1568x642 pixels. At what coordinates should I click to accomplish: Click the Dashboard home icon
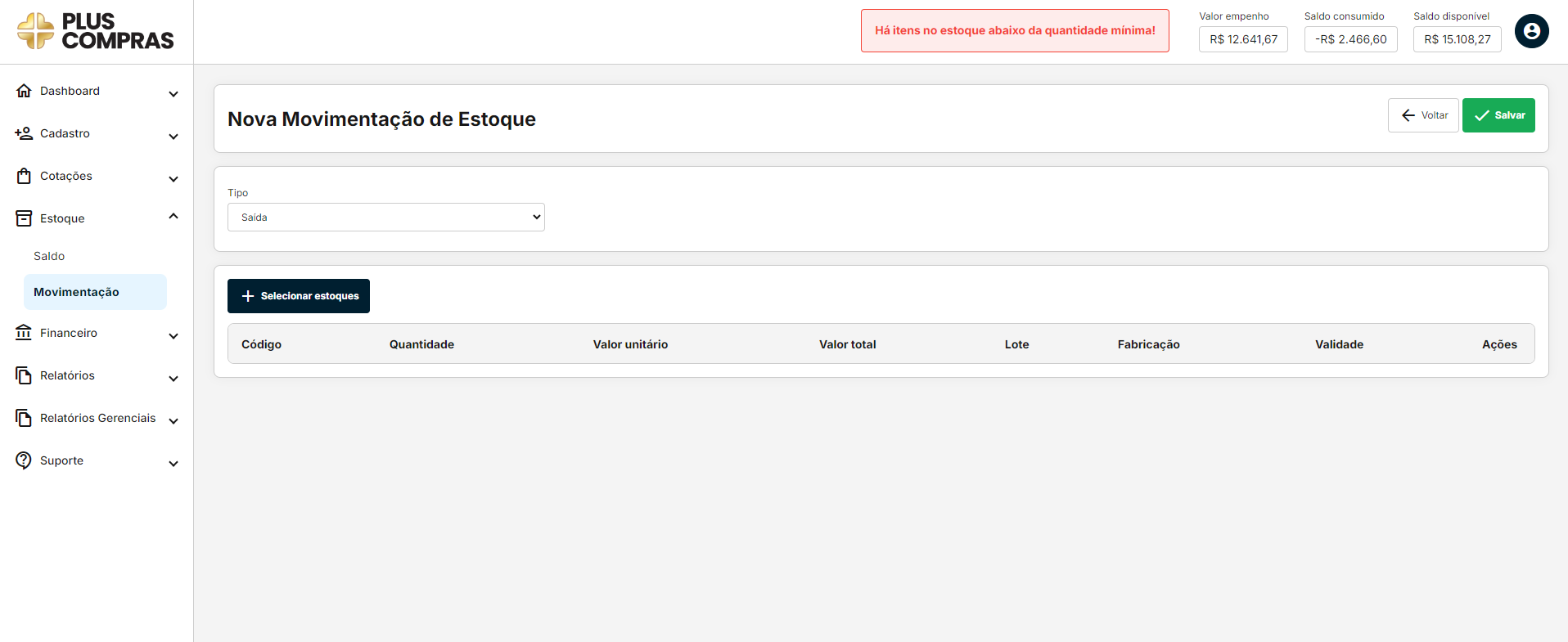(24, 91)
